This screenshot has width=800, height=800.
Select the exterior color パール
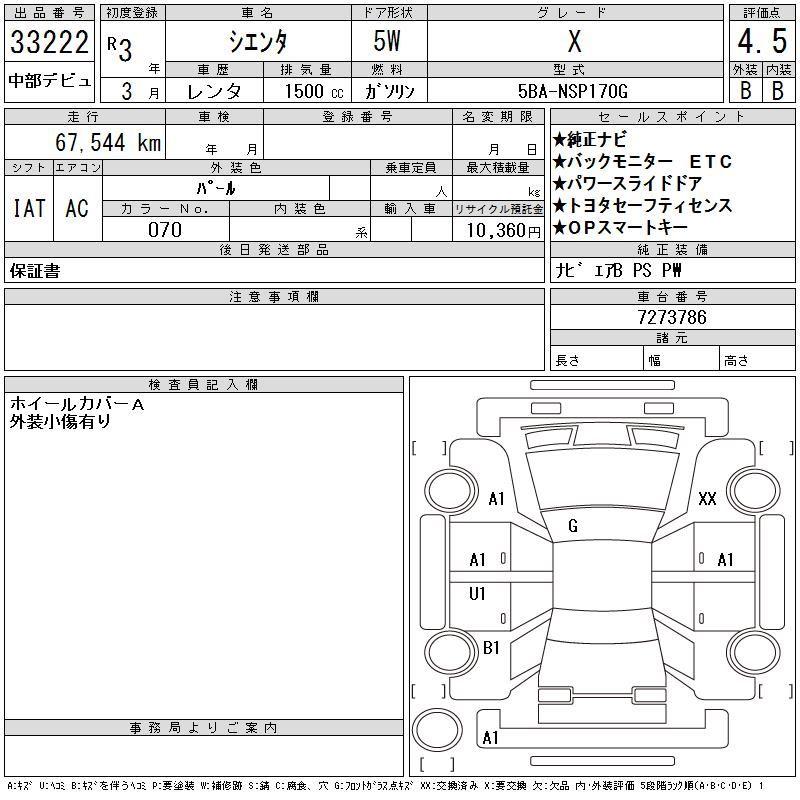[216, 189]
